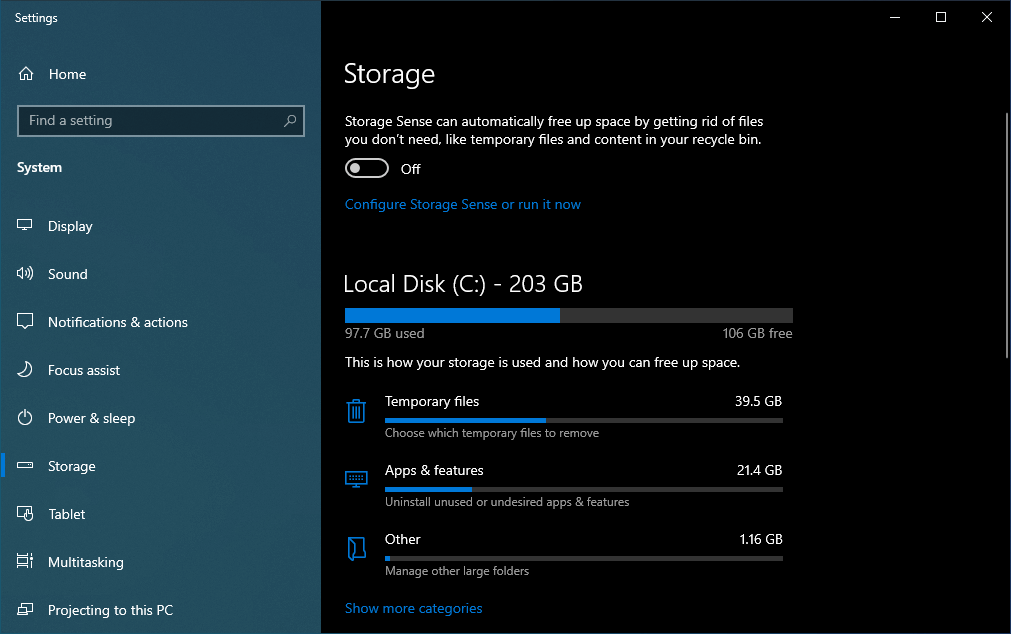The image size is (1011, 634).
Task: Go to Sound settings
Action: 161,274
